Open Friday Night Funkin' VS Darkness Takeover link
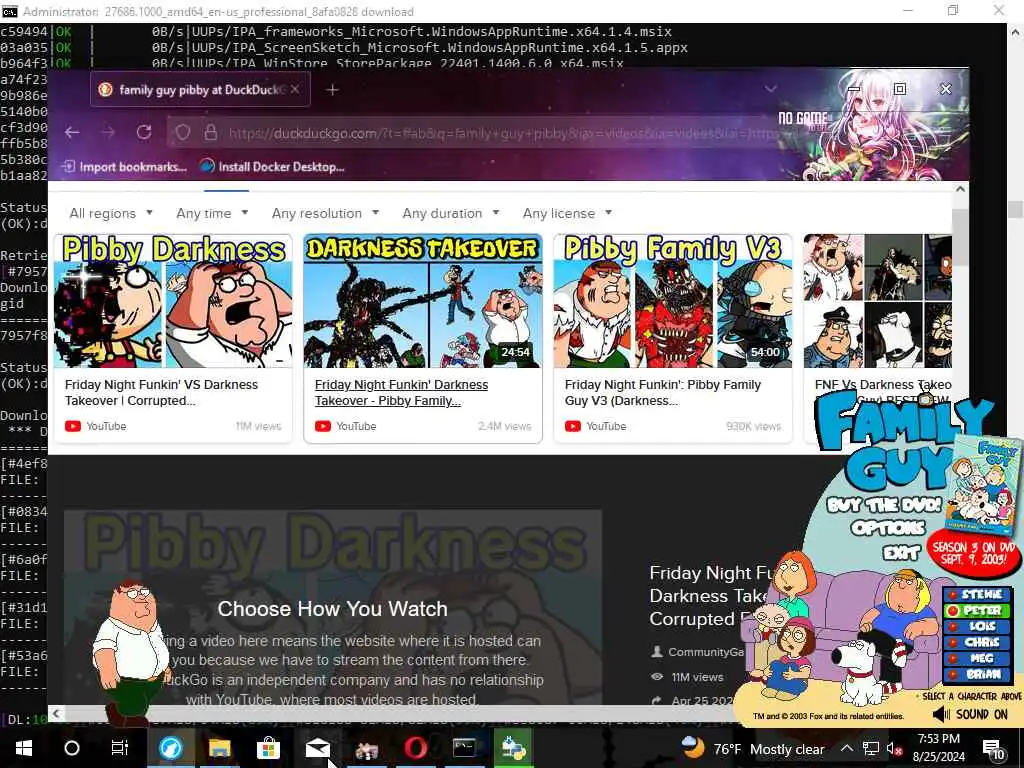 (x=161, y=392)
